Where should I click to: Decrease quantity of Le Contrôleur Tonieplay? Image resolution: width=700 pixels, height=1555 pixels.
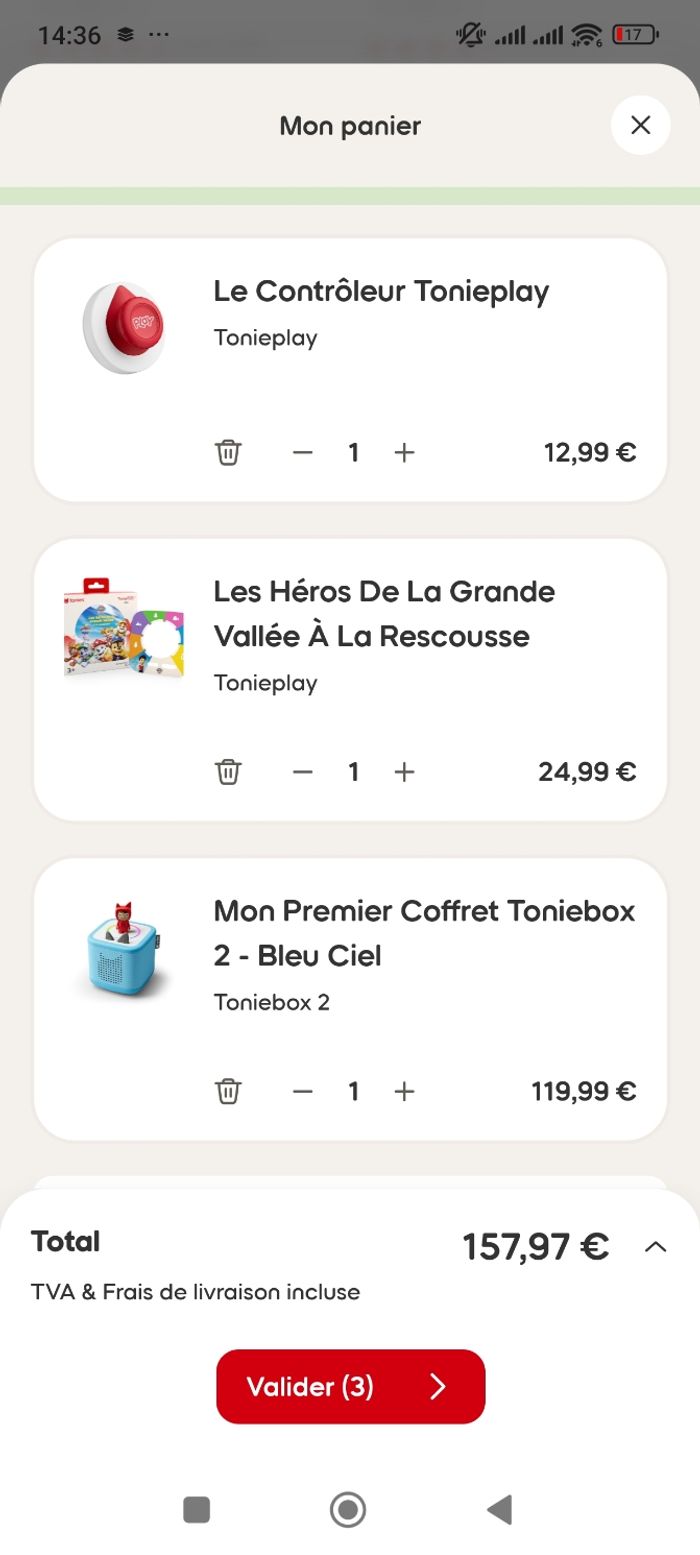[303, 453]
